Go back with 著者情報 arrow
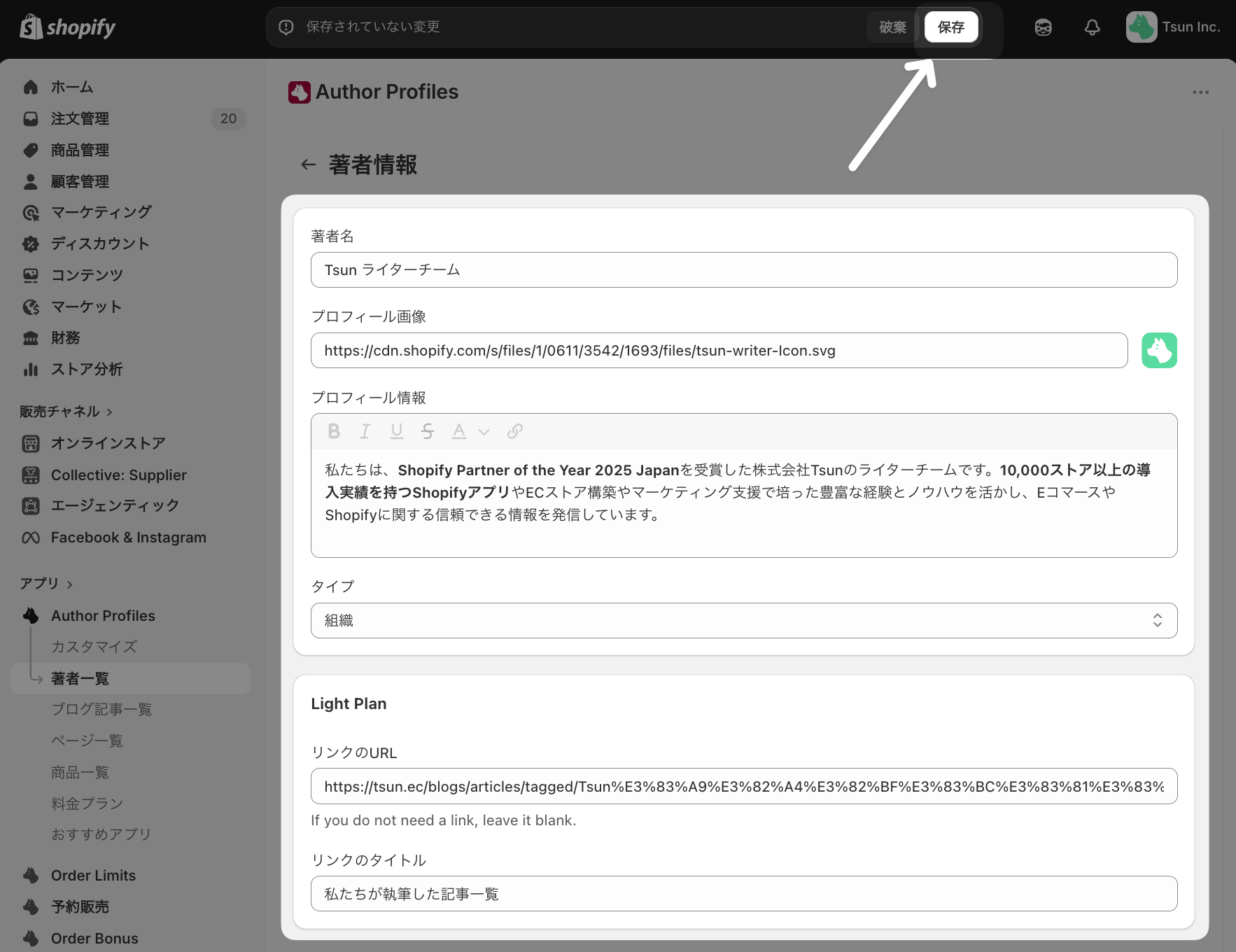This screenshot has height=952, width=1236. (x=309, y=165)
